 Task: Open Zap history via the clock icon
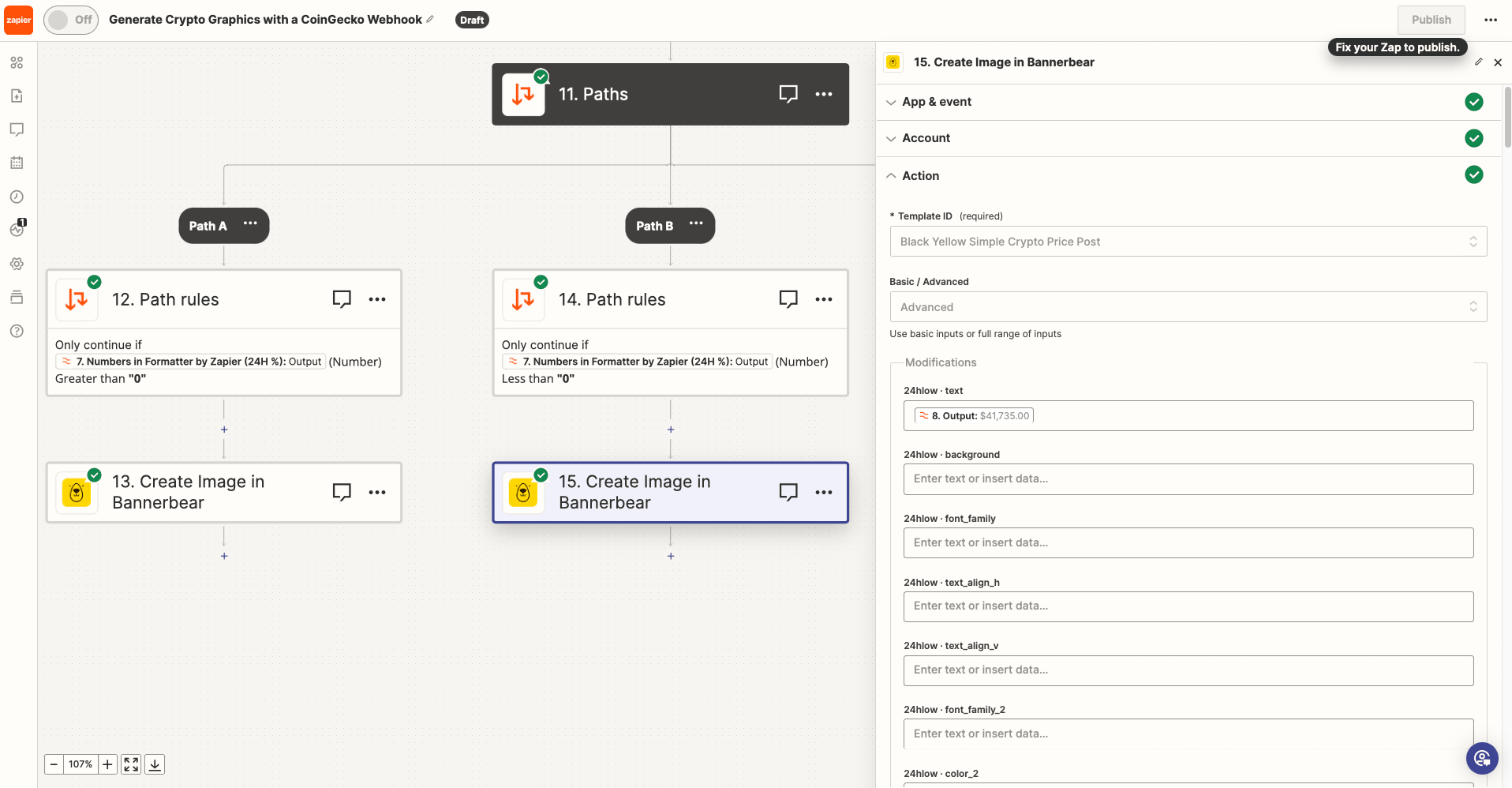(16, 197)
